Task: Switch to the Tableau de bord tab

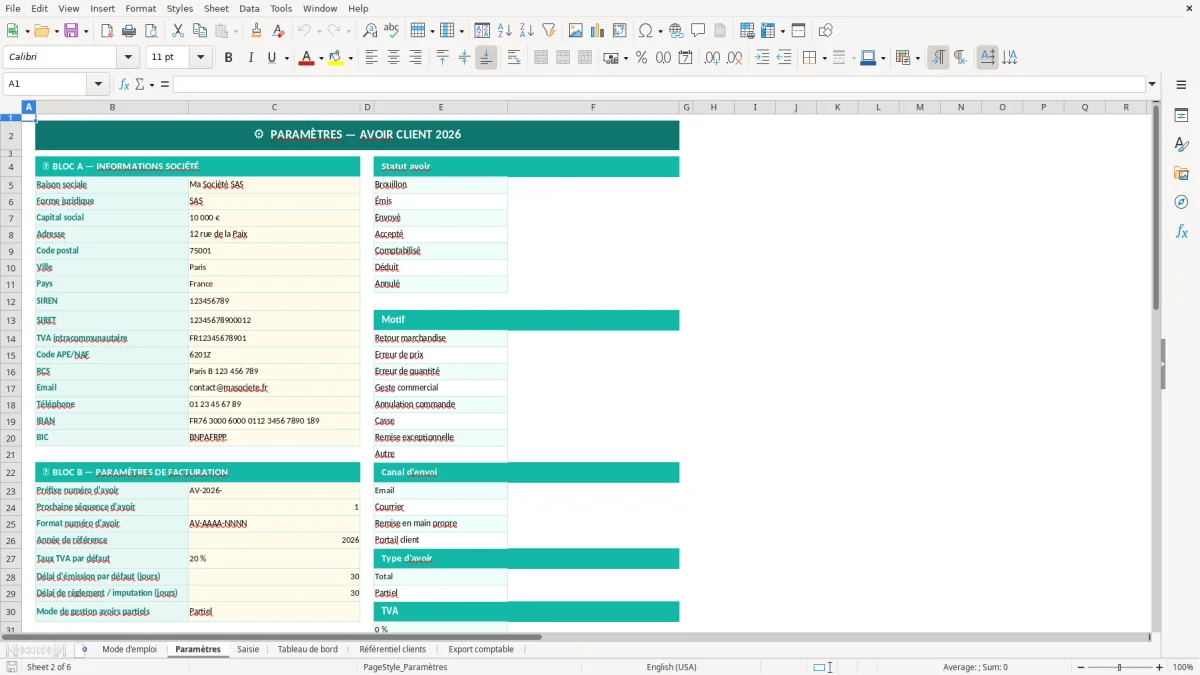Action: [308, 649]
